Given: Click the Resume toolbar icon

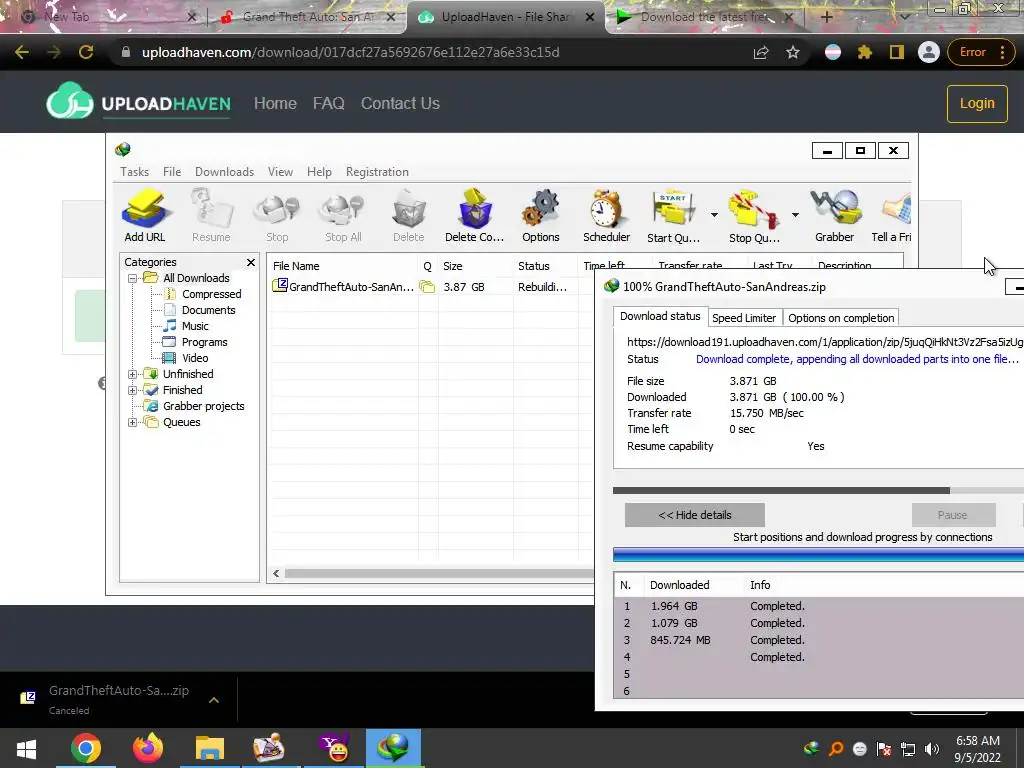Looking at the screenshot, I should point(211,216).
